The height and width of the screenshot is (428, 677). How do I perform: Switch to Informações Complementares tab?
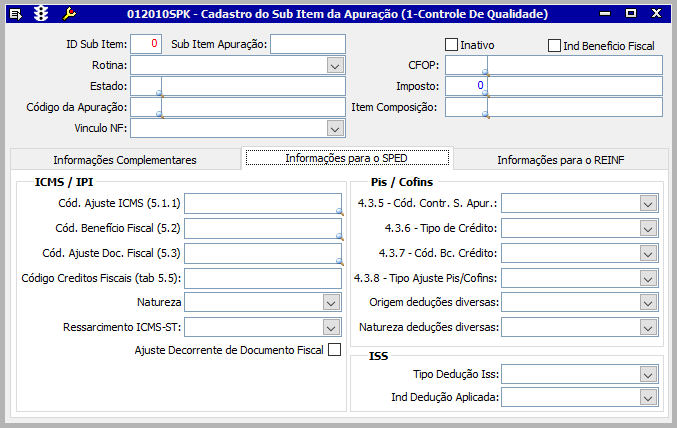(x=125, y=160)
